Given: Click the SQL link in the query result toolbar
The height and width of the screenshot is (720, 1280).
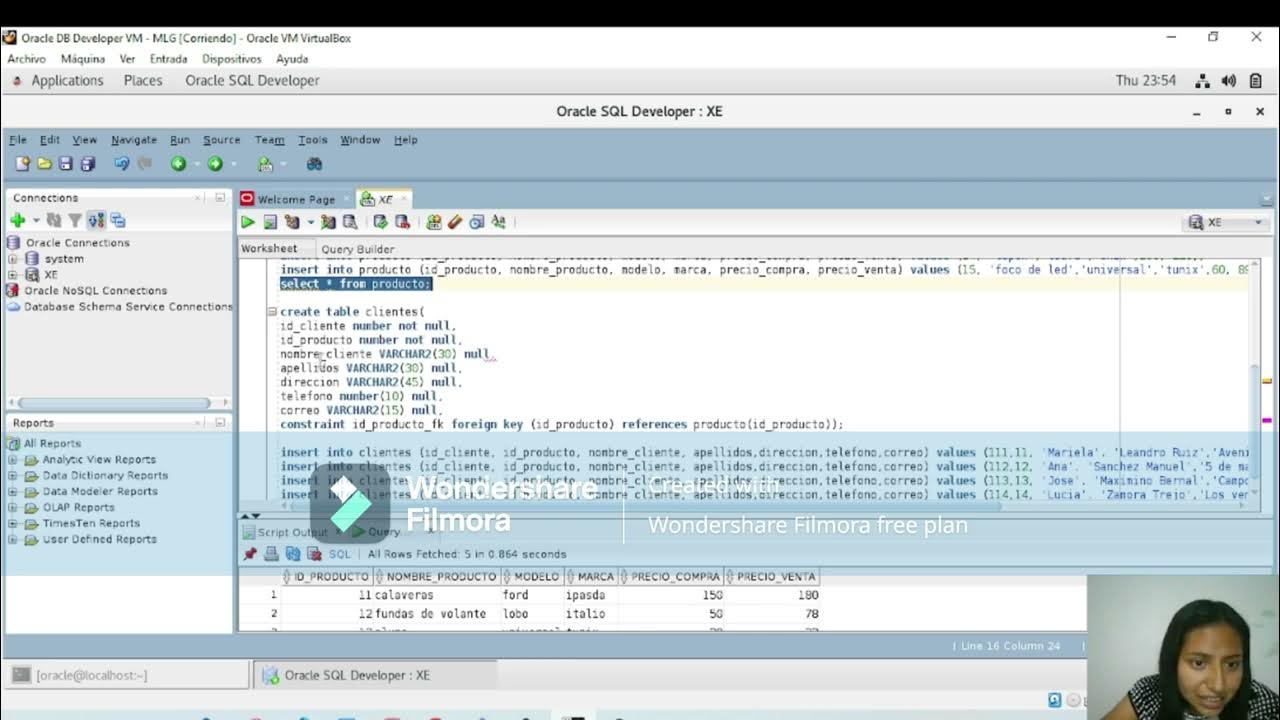Looking at the screenshot, I should (340, 554).
